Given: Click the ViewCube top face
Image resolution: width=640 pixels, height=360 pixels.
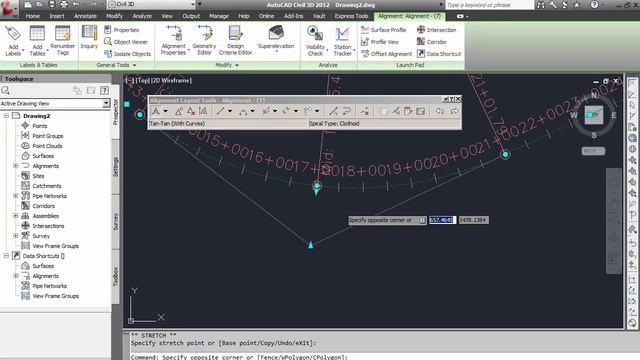Looking at the screenshot, I should 593,115.
